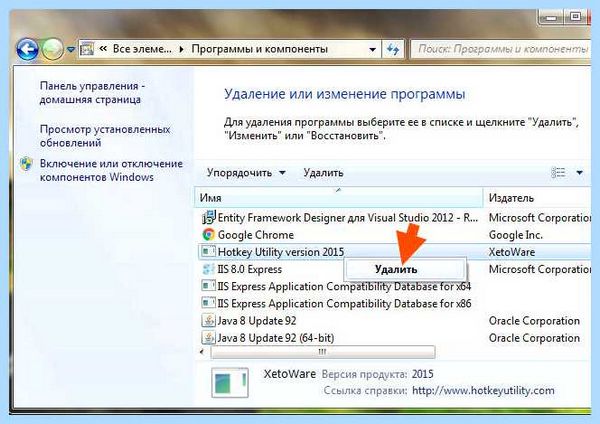Expand the address bar history dropdown

pyautogui.click(x=372, y=49)
